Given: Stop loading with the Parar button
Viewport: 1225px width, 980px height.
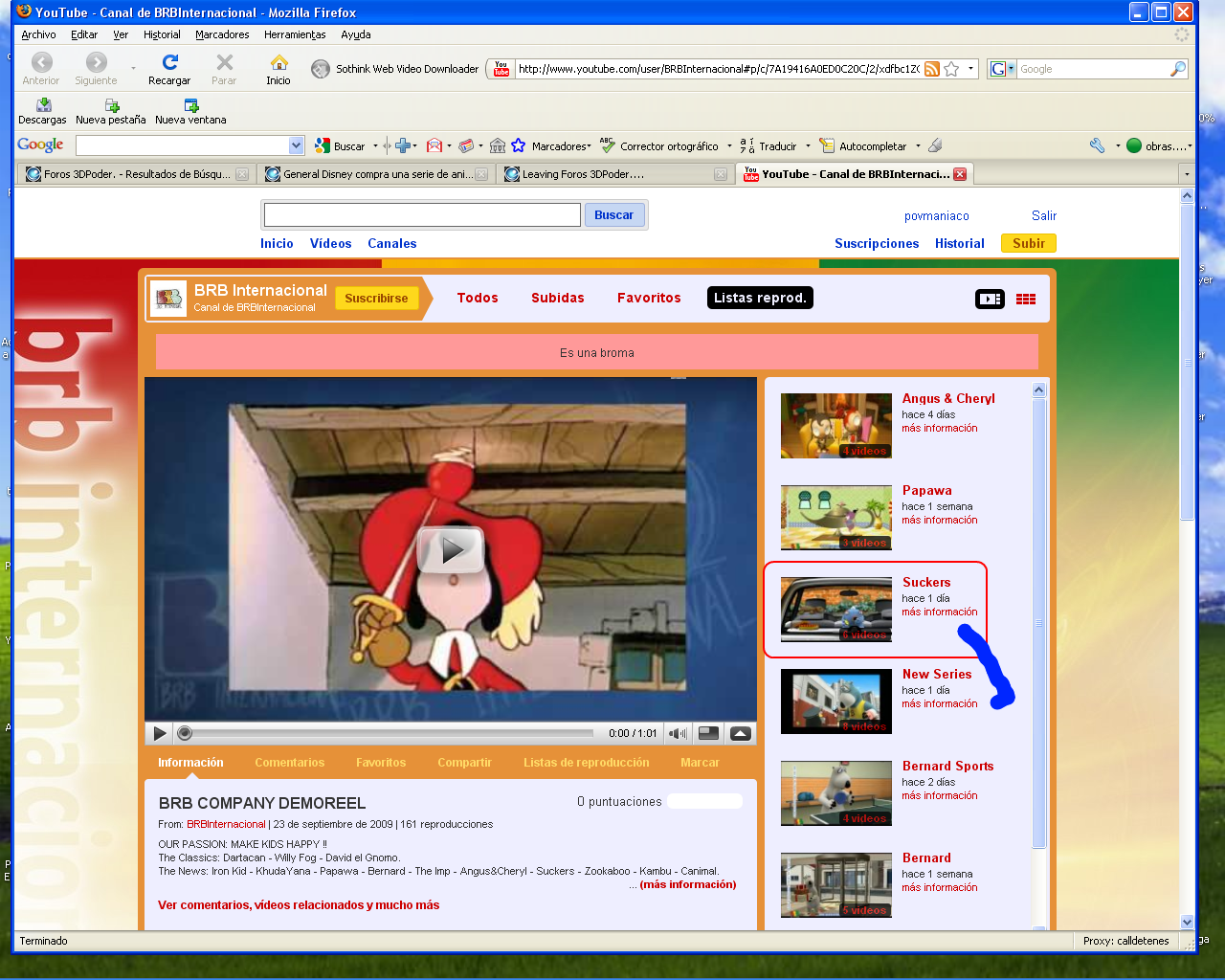Looking at the screenshot, I should (x=224, y=68).
